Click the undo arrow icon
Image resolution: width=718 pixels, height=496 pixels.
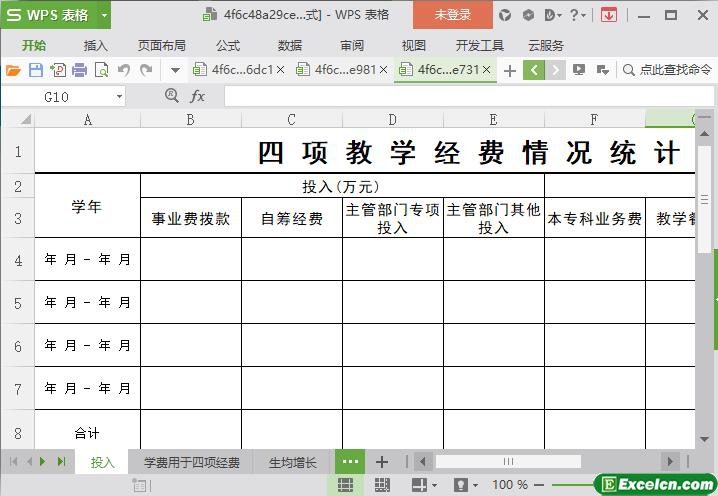(x=124, y=70)
